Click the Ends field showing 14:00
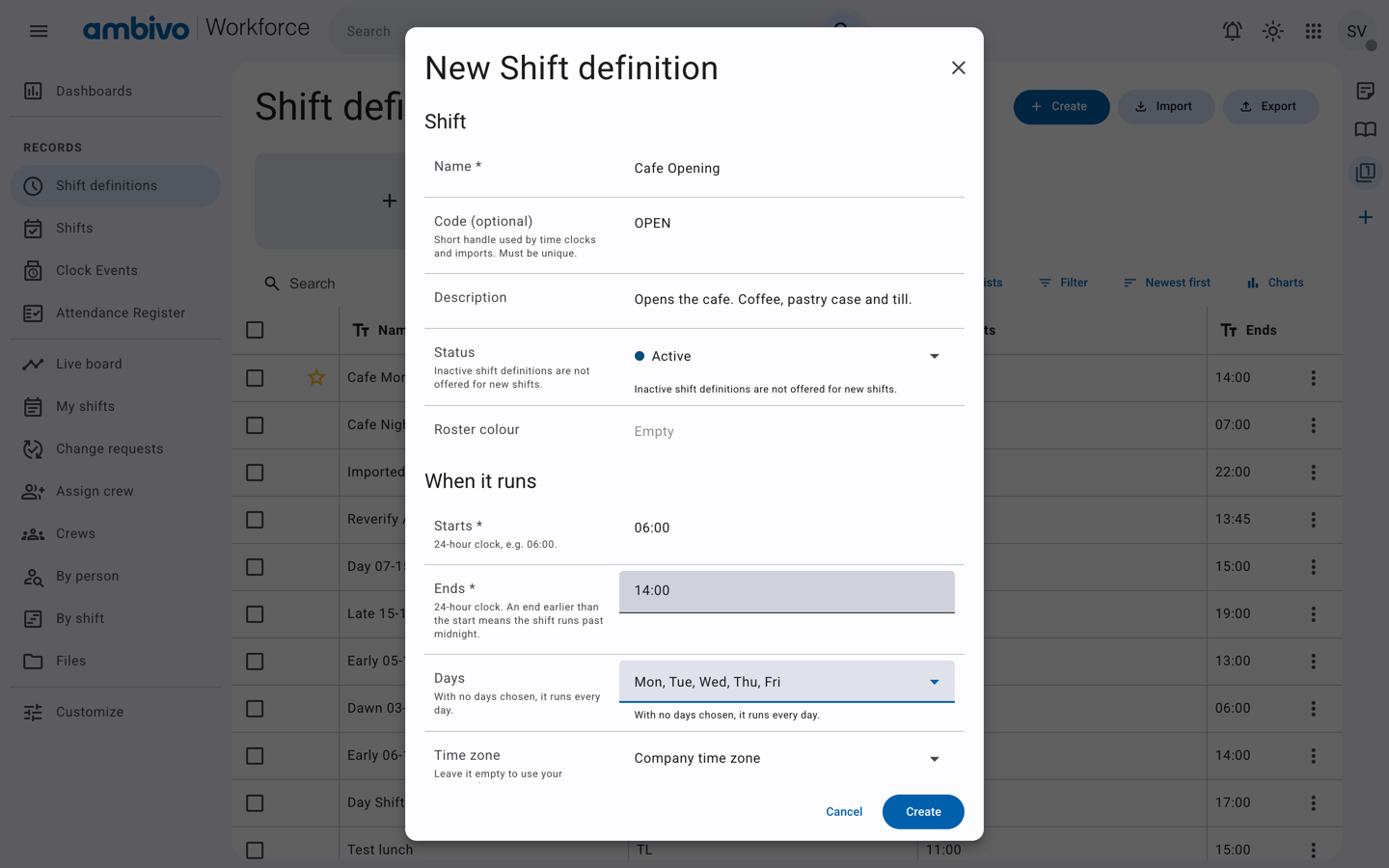Image resolution: width=1389 pixels, height=868 pixels. click(x=787, y=591)
